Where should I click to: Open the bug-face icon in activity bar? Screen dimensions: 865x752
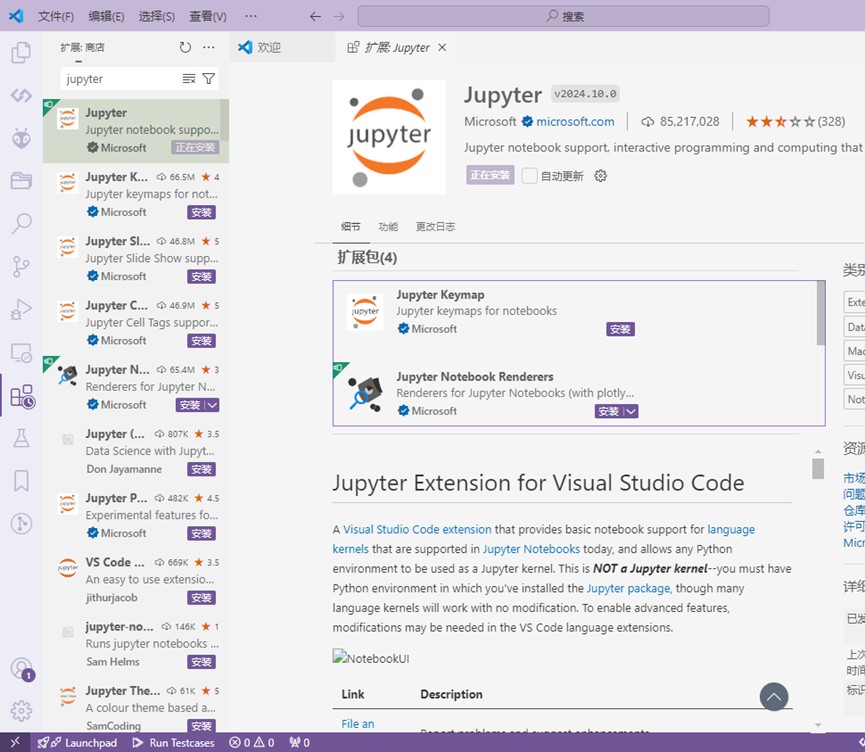[x=21, y=138]
